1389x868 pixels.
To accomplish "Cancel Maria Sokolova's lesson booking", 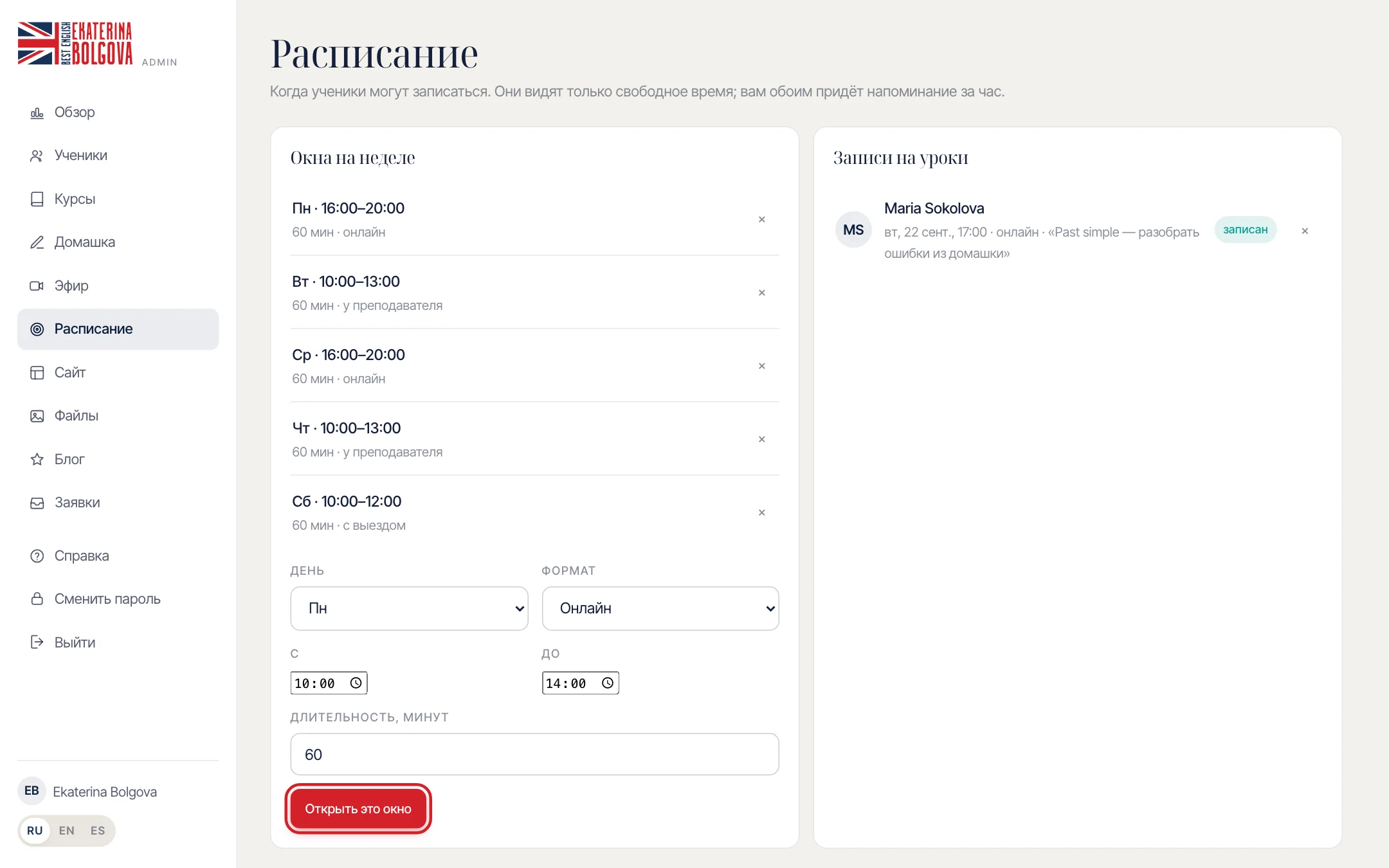I will pos(1305,231).
